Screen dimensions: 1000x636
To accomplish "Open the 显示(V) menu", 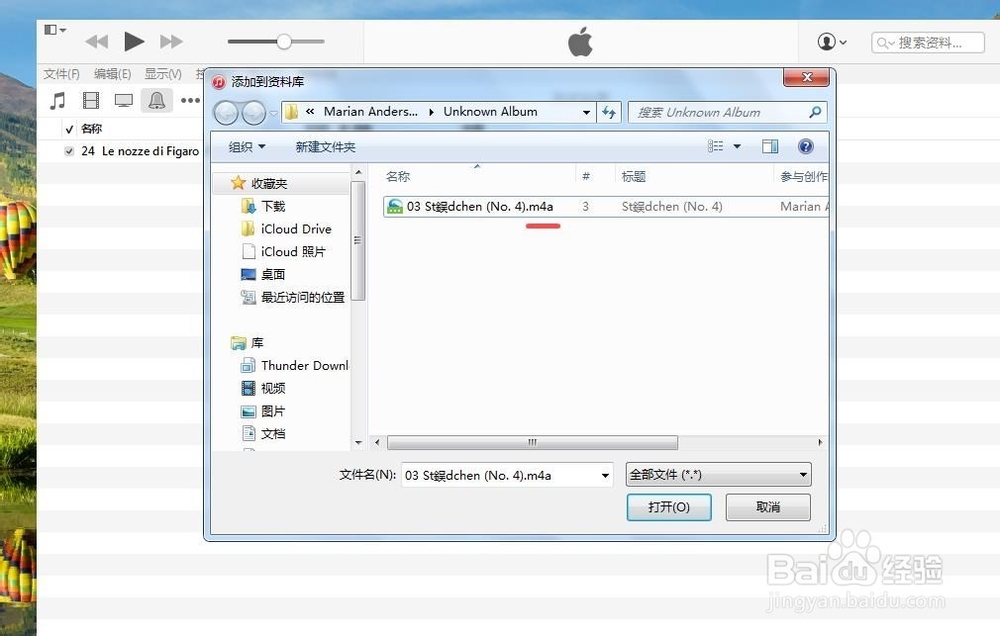I will (163, 74).
